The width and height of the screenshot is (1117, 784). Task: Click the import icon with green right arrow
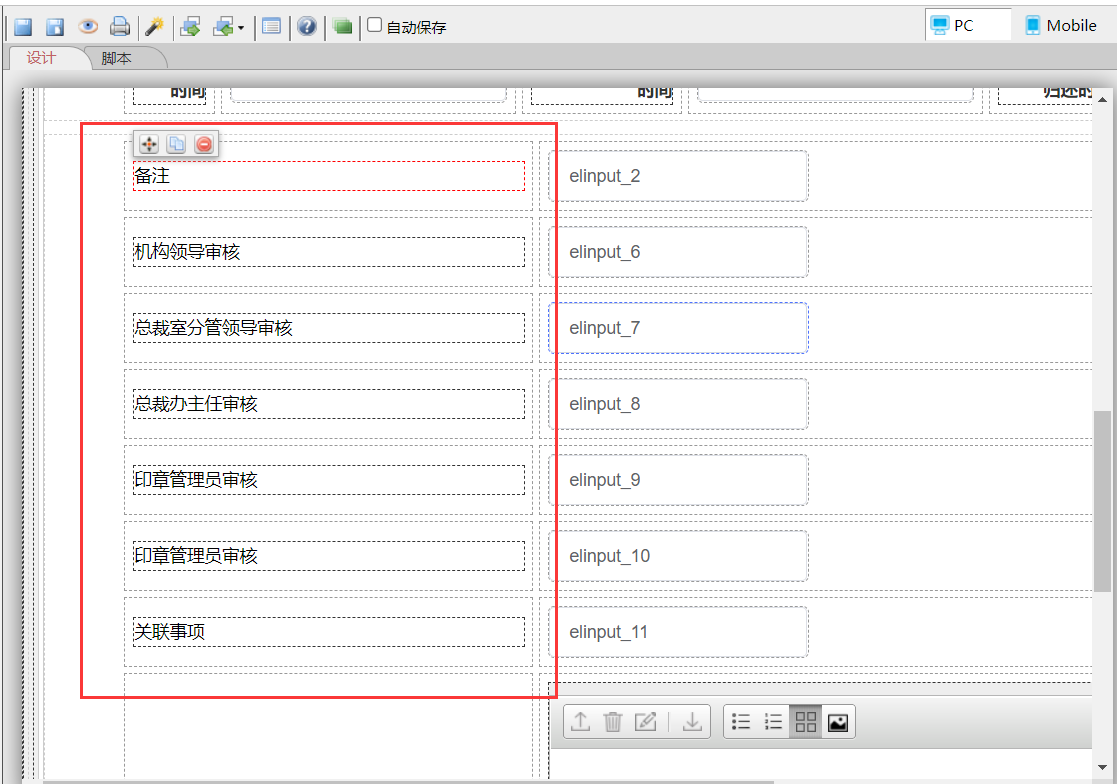190,27
